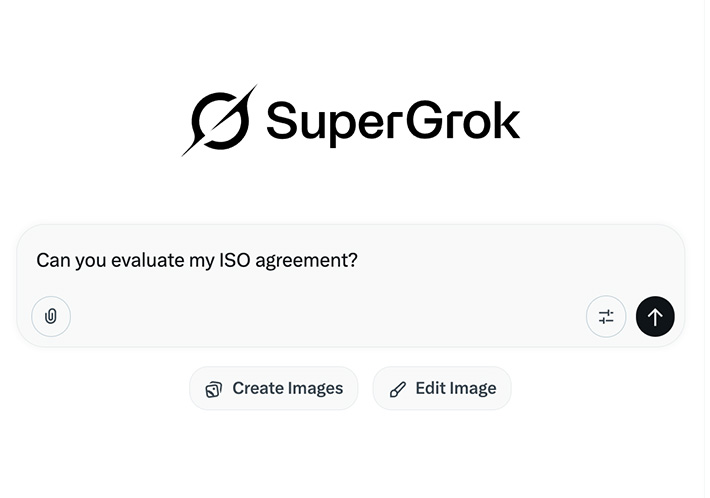Expand model options via the sliders button
The height and width of the screenshot is (498, 710).
(606, 317)
